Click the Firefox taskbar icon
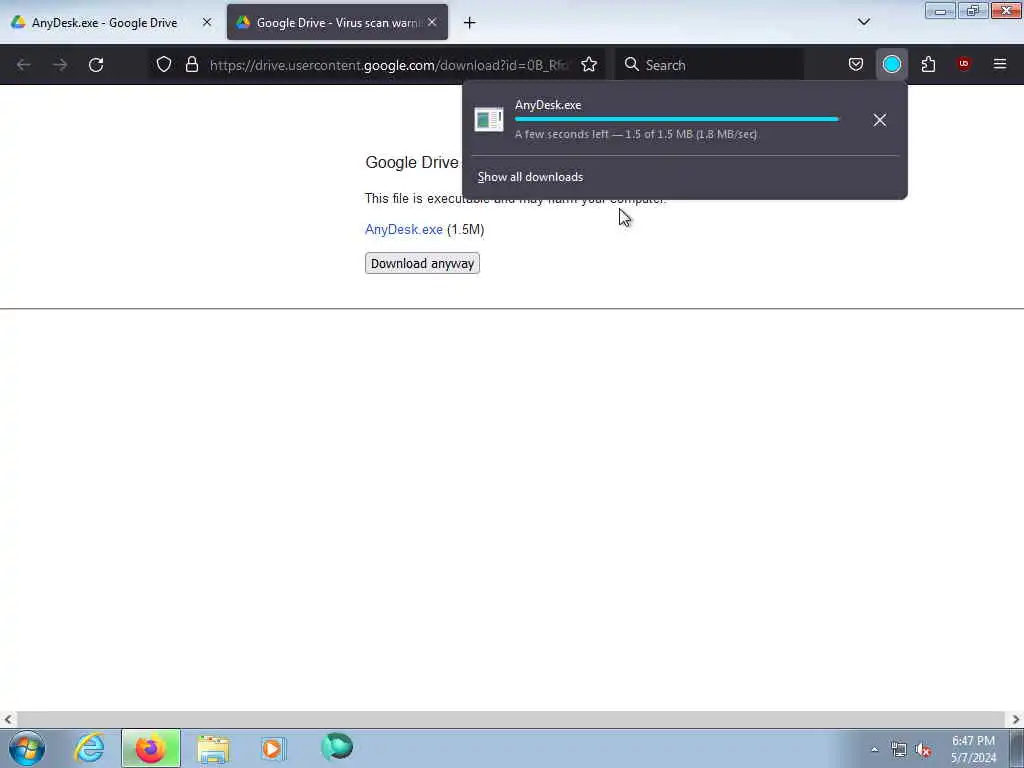The image size is (1024, 768). [x=151, y=748]
